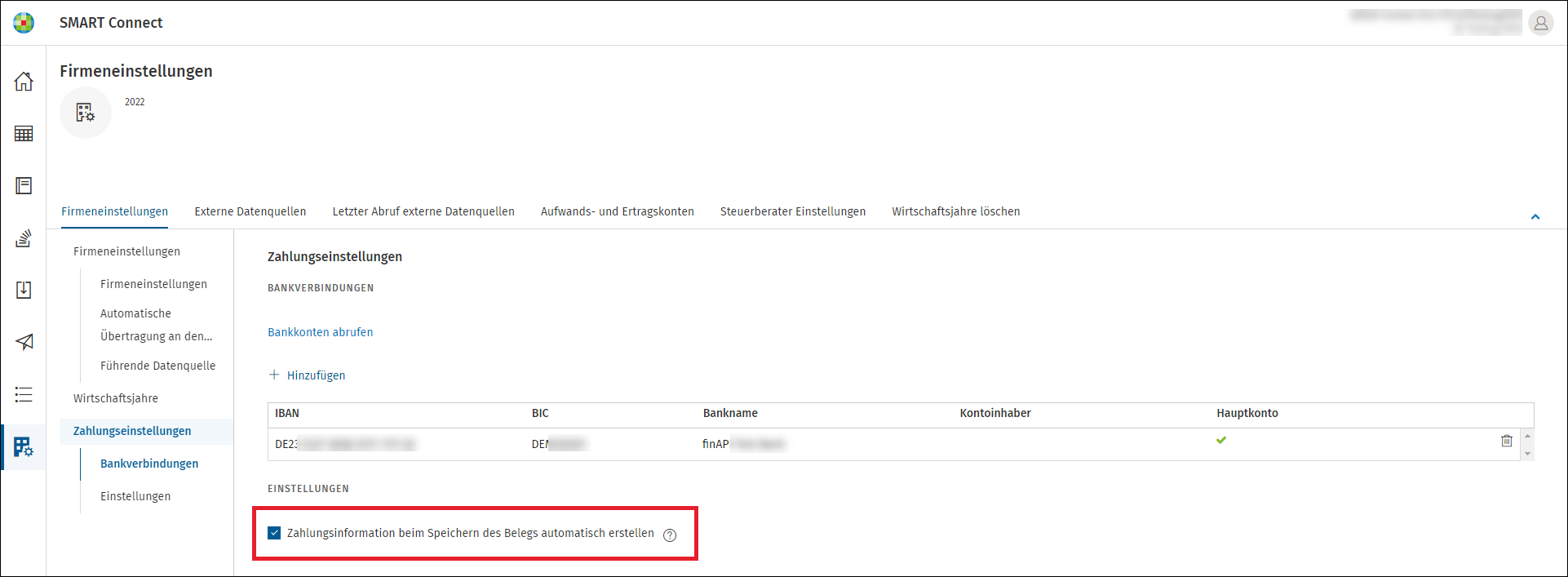Open the paper plane send icon in the sidebar
Image resolution: width=1568 pixels, height=577 pixels.
pos(24,342)
